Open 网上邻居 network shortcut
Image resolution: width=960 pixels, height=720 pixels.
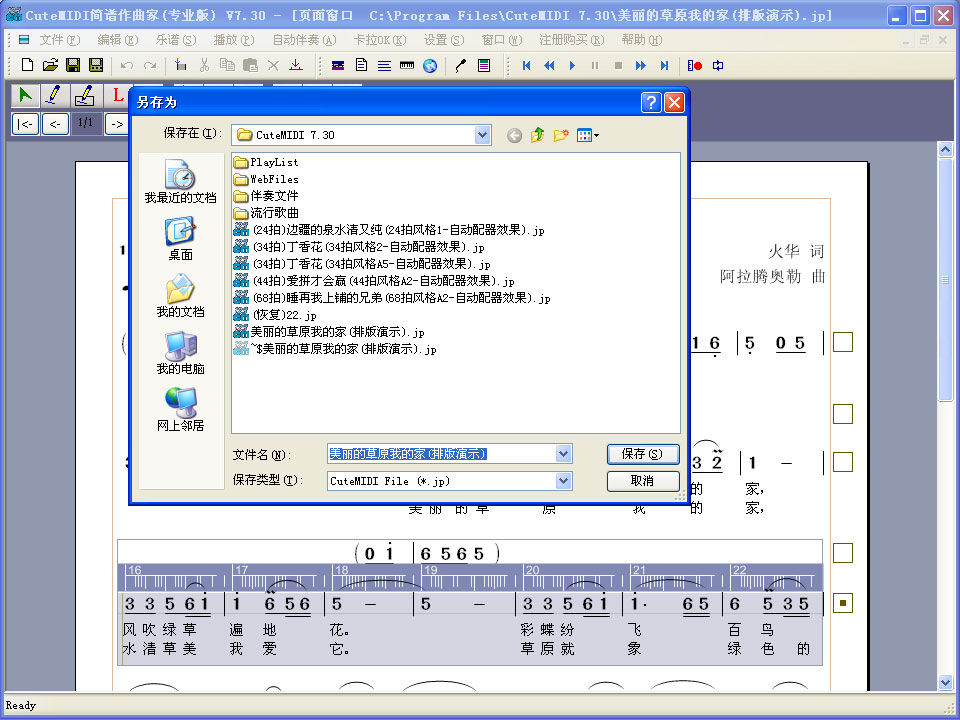pyautogui.click(x=180, y=410)
